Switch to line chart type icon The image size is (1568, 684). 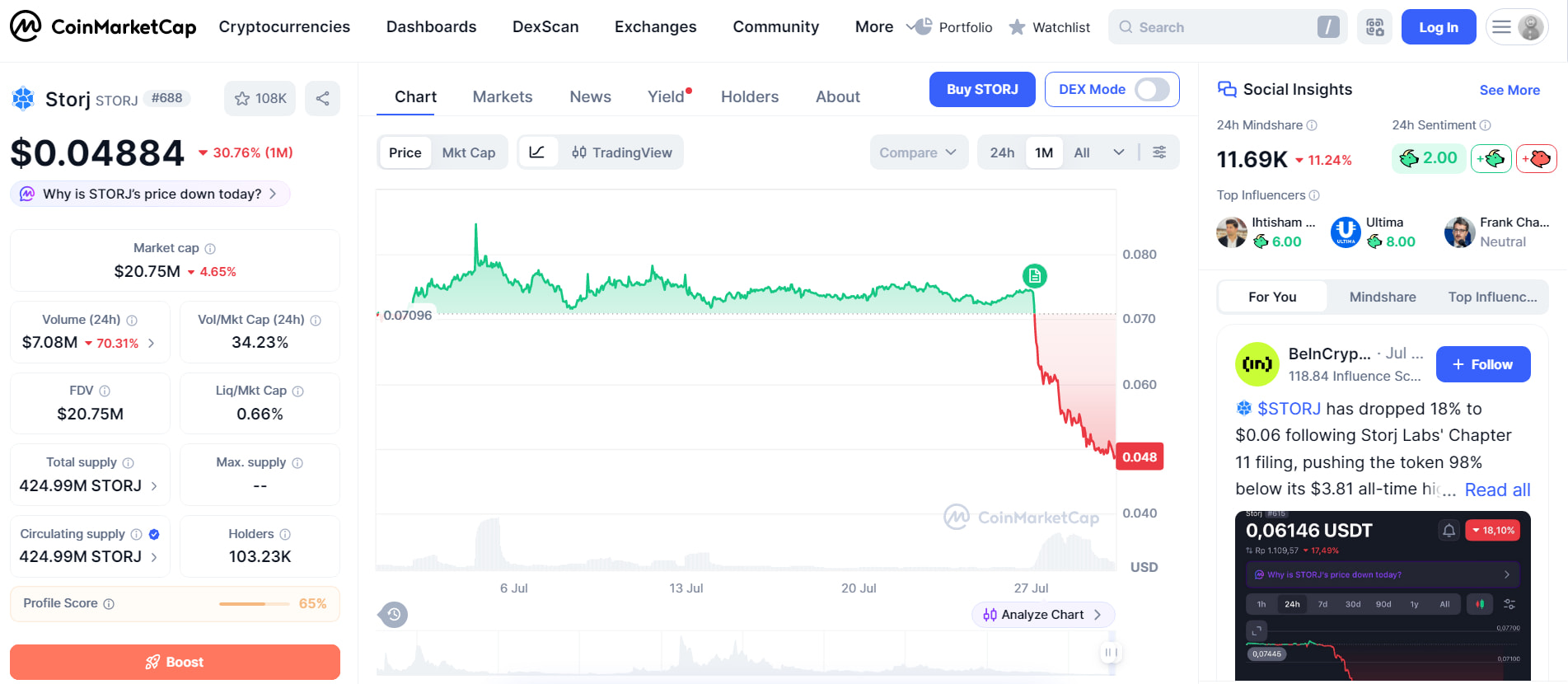[x=537, y=152]
